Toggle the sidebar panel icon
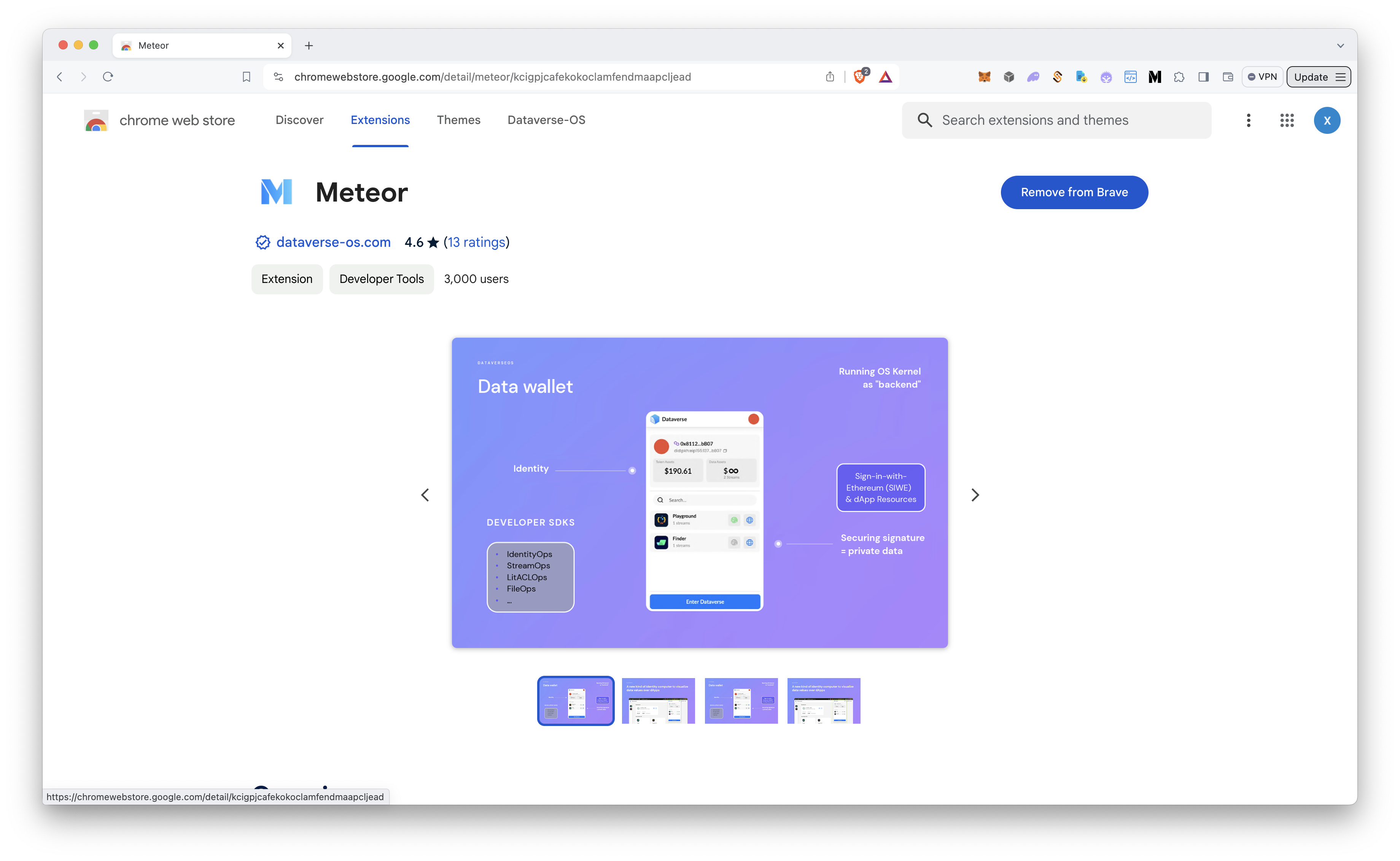Image resolution: width=1400 pixels, height=861 pixels. (1203, 76)
